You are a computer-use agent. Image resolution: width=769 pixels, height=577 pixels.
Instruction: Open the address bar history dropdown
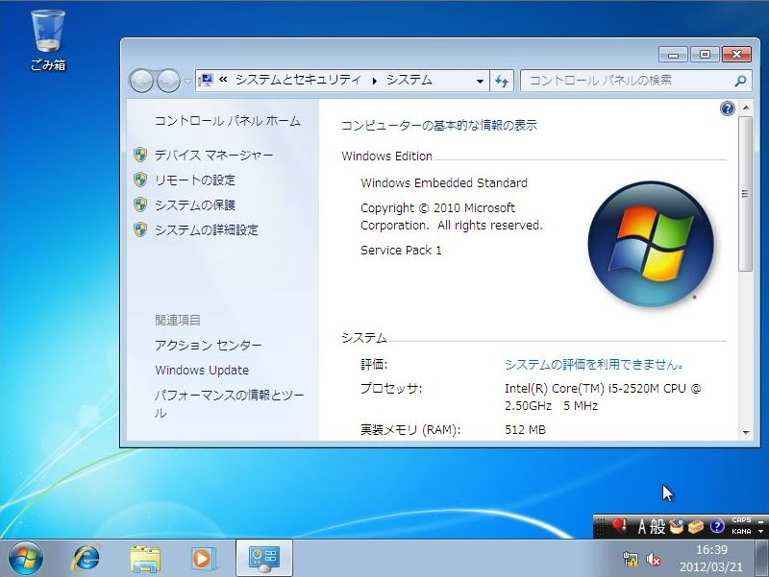point(480,81)
